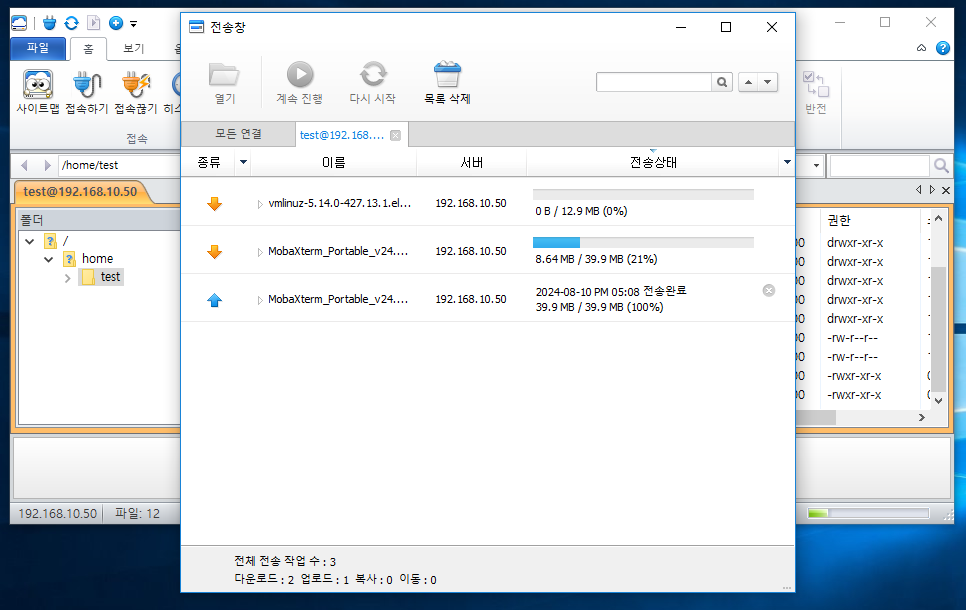Click the previous result up arrow button
The height and width of the screenshot is (610, 966).
coord(748,82)
